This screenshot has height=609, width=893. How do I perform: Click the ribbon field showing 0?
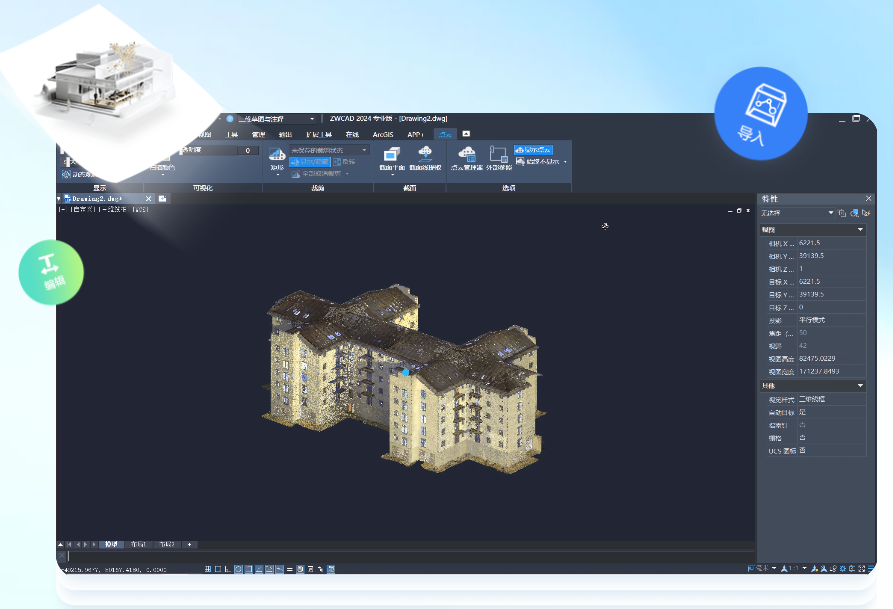[x=247, y=150]
